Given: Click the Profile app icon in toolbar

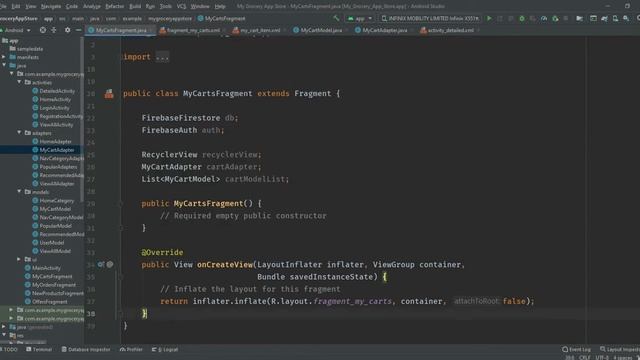Looking at the screenshot, I should (x=544, y=18).
